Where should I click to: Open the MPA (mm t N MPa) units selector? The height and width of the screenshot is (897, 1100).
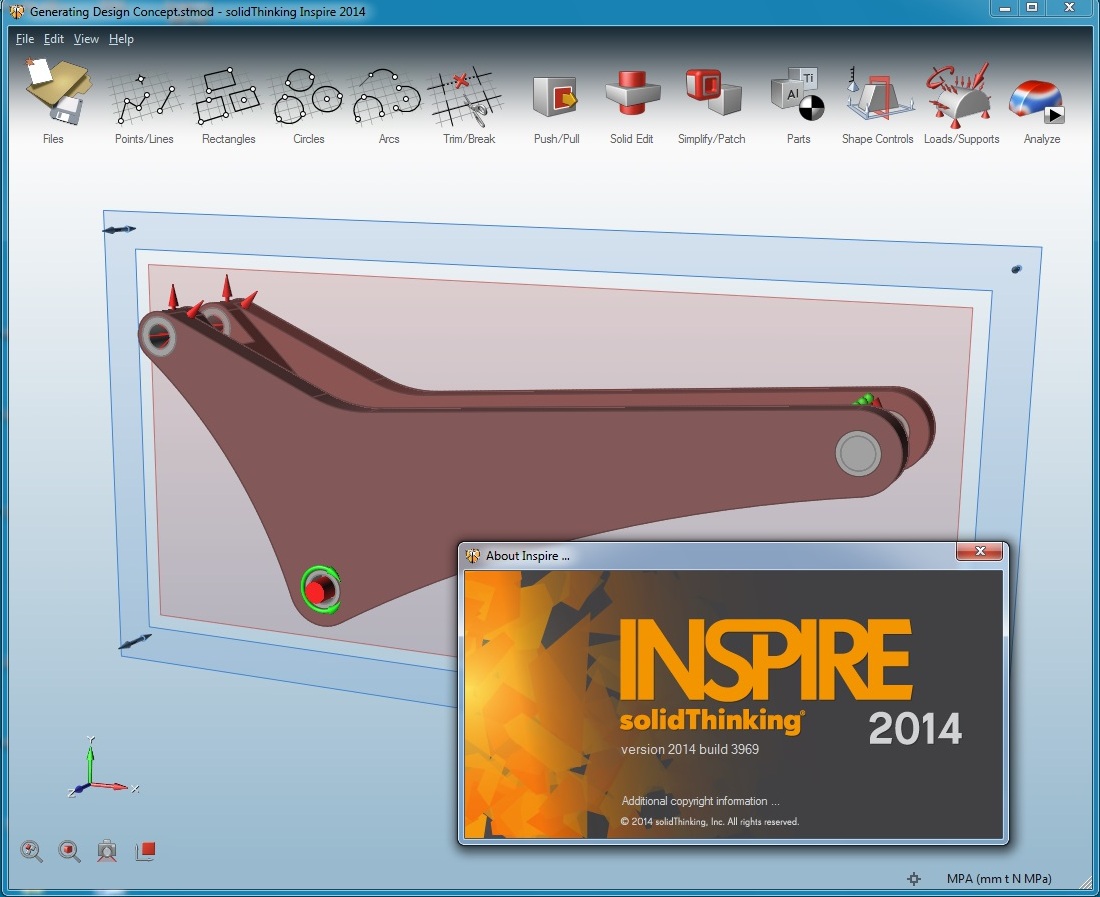tap(999, 879)
